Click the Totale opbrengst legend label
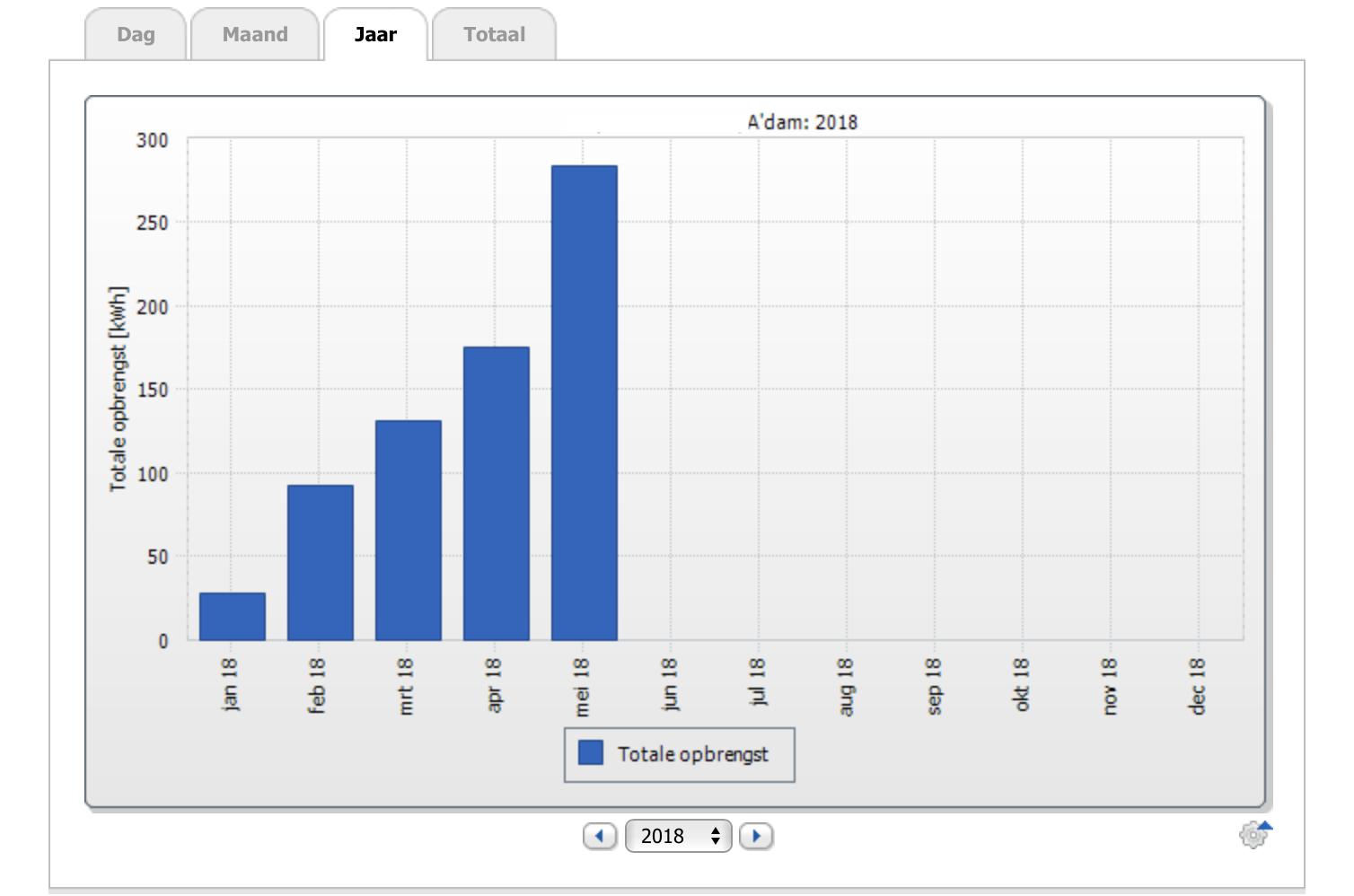 [x=692, y=754]
